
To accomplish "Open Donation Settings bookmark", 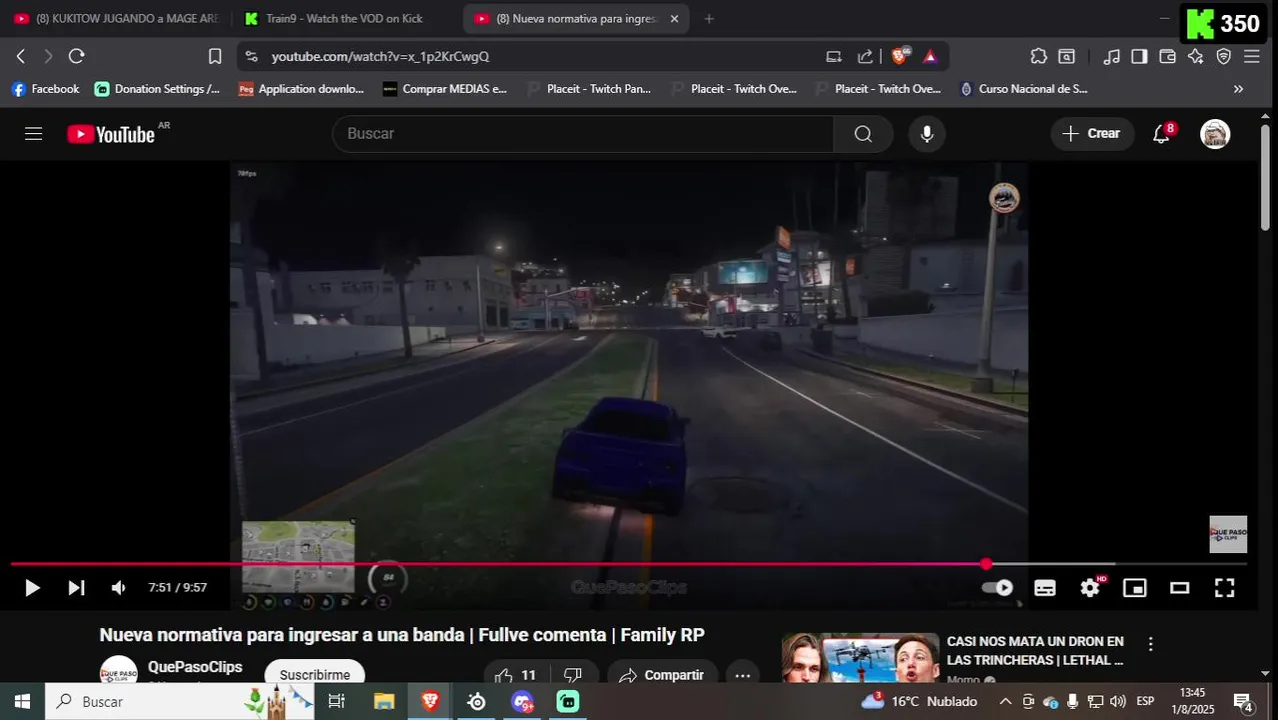I will point(157,89).
